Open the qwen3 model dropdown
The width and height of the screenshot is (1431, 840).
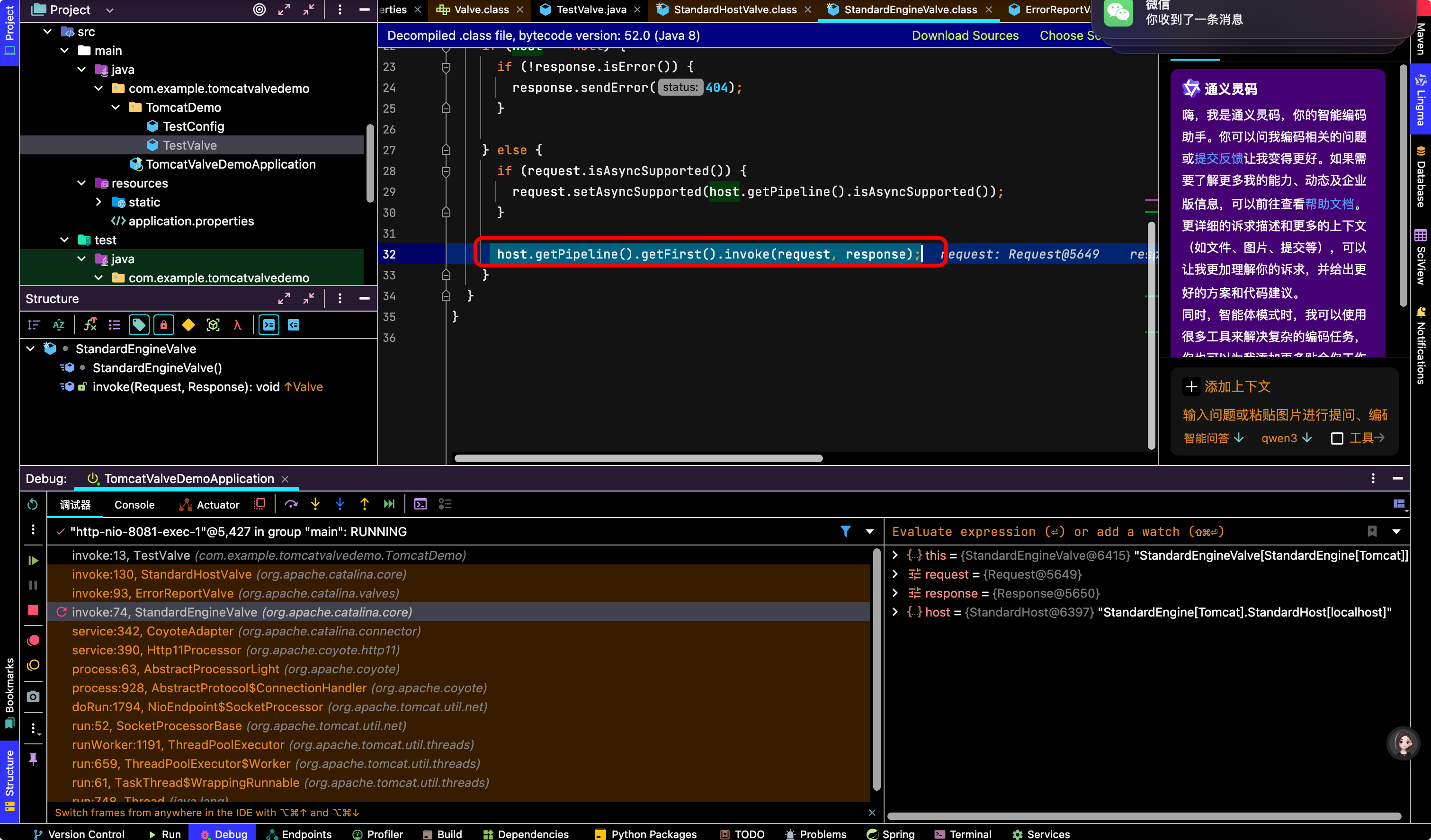1286,438
